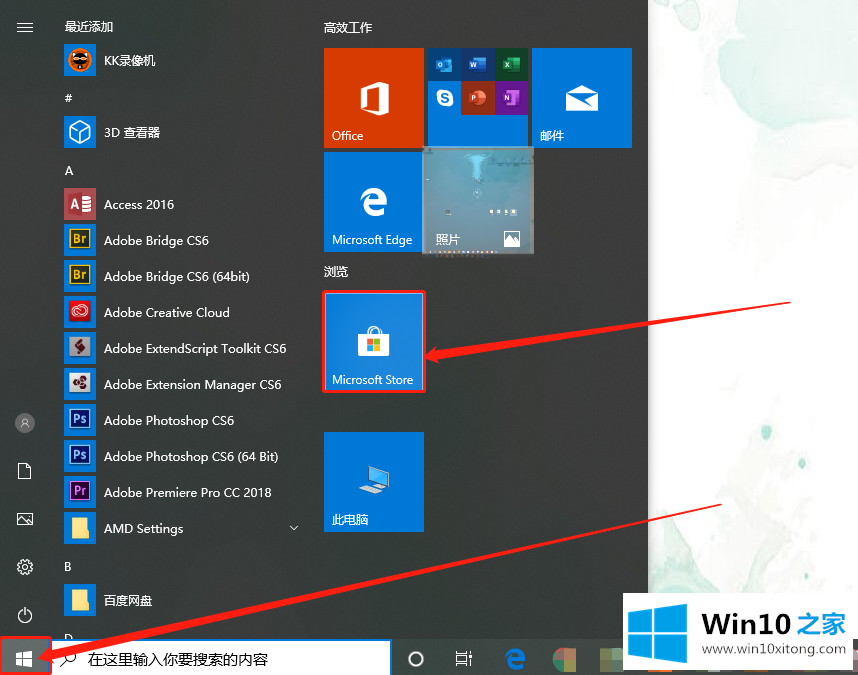Launch Microsoft Edge tile
Image resolution: width=858 pixels, height=675 pixels.
pyautogui.click(x=374, y=202)
